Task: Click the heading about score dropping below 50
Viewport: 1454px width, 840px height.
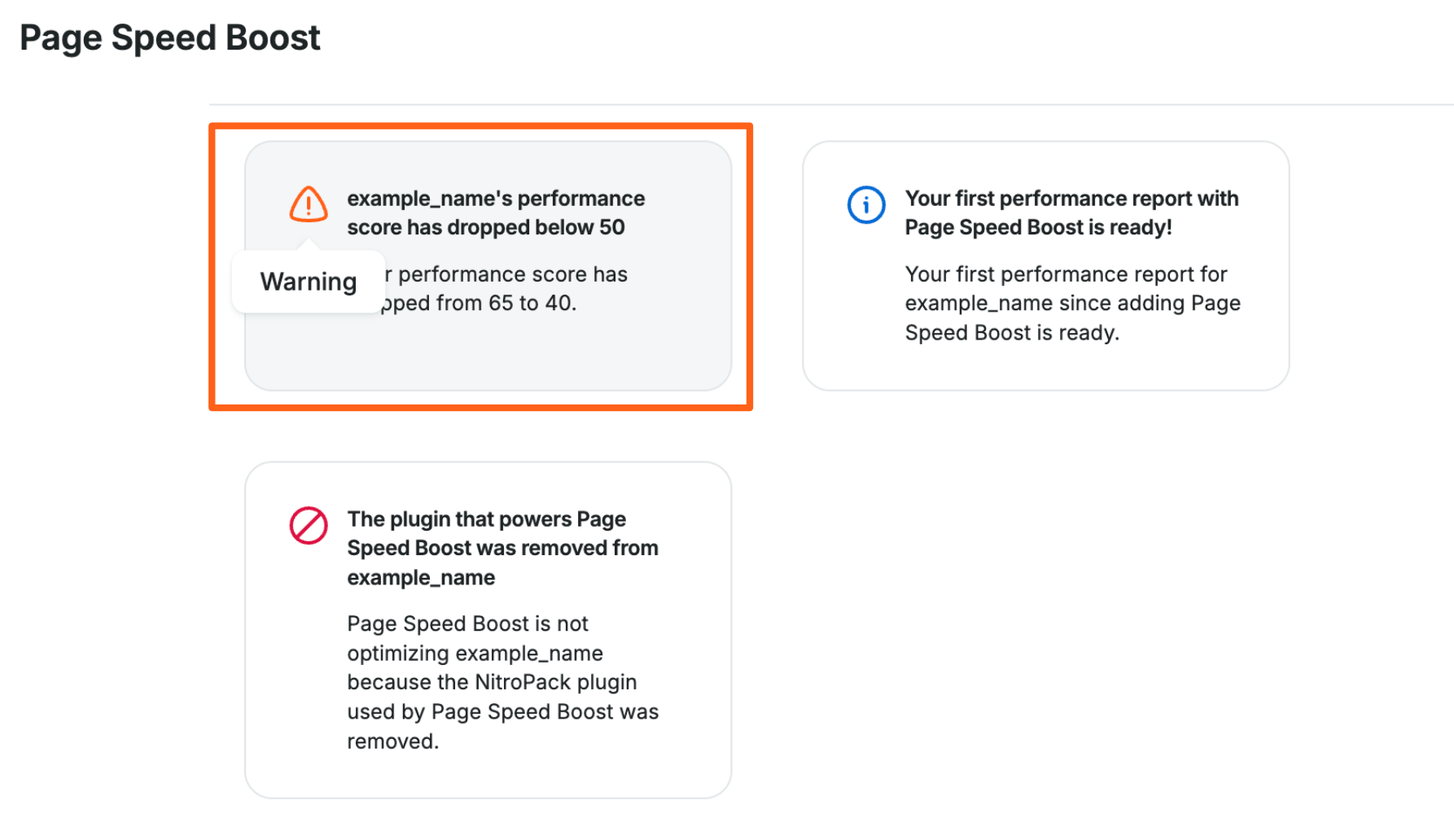Action: coord(495,212)
